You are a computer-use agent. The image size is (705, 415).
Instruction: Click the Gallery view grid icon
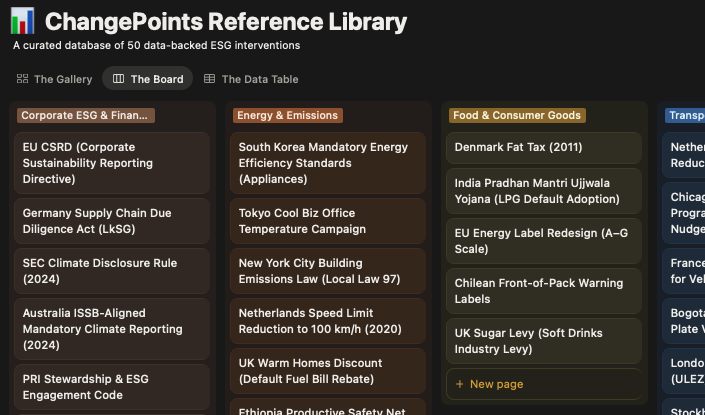pyautogui.click(x=23, y=79)
